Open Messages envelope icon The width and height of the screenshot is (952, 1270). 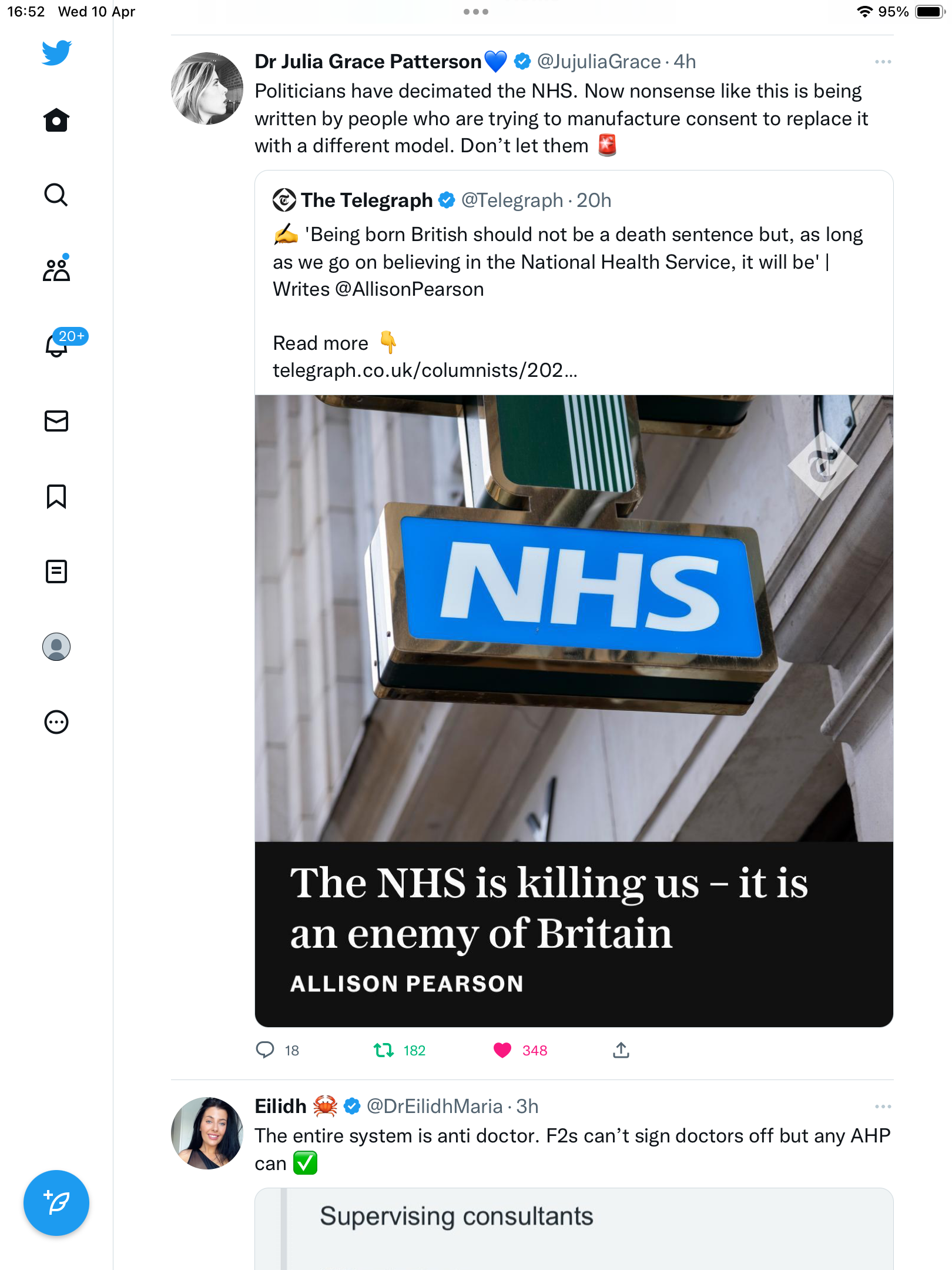point(56,421)
